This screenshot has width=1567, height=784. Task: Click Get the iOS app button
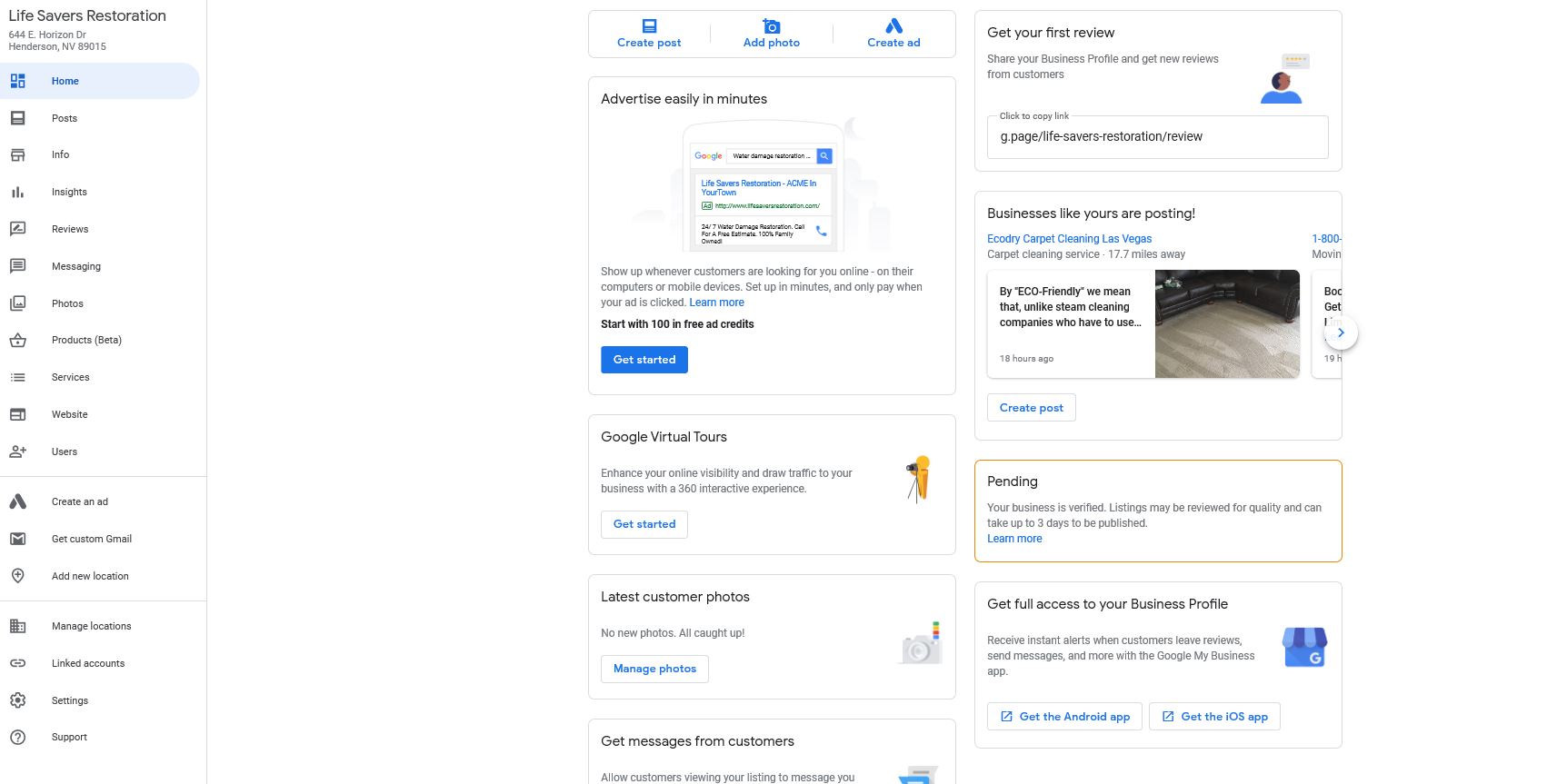[x=1214, y=717]
